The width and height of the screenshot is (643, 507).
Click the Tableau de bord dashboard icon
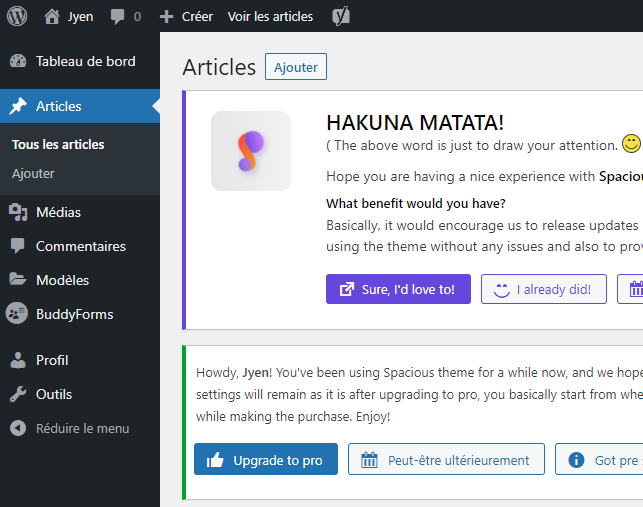point(18,61)
